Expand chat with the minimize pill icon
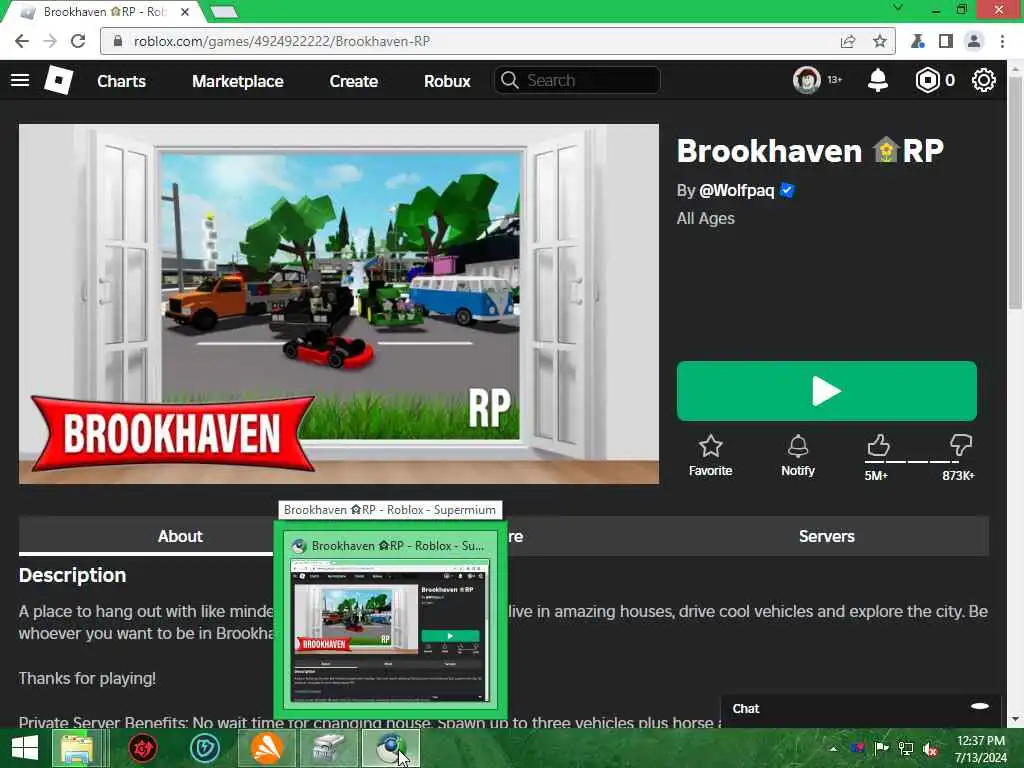Image resolution: width=1024 pixels, height=768 pixels. pos(980,707)
